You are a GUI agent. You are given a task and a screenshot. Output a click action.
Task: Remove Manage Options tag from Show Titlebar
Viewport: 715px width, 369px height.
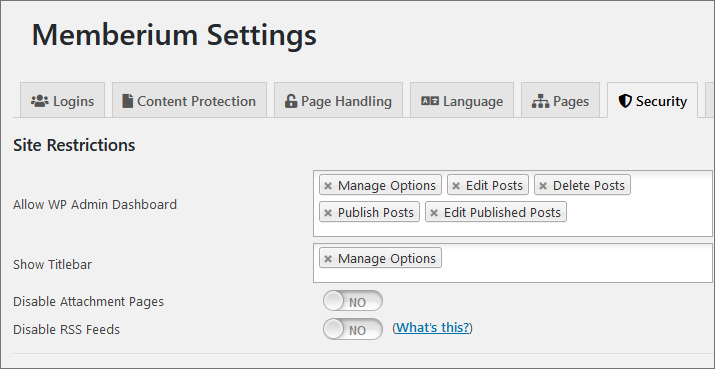(327, 259)
